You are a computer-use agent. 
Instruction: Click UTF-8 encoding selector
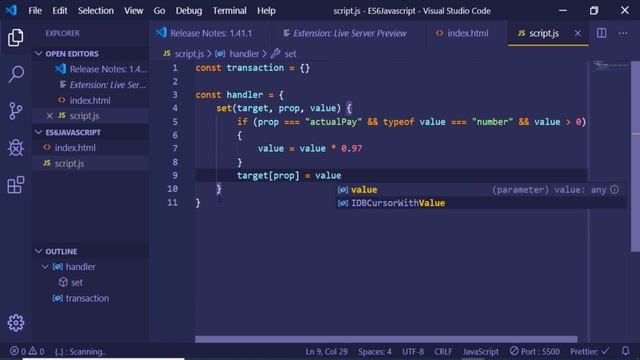point(413,351)
